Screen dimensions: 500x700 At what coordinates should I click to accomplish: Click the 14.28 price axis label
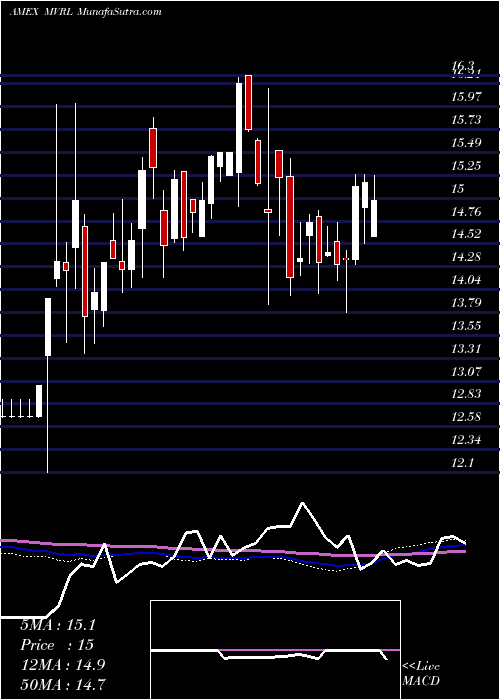[x=467, y=257]
